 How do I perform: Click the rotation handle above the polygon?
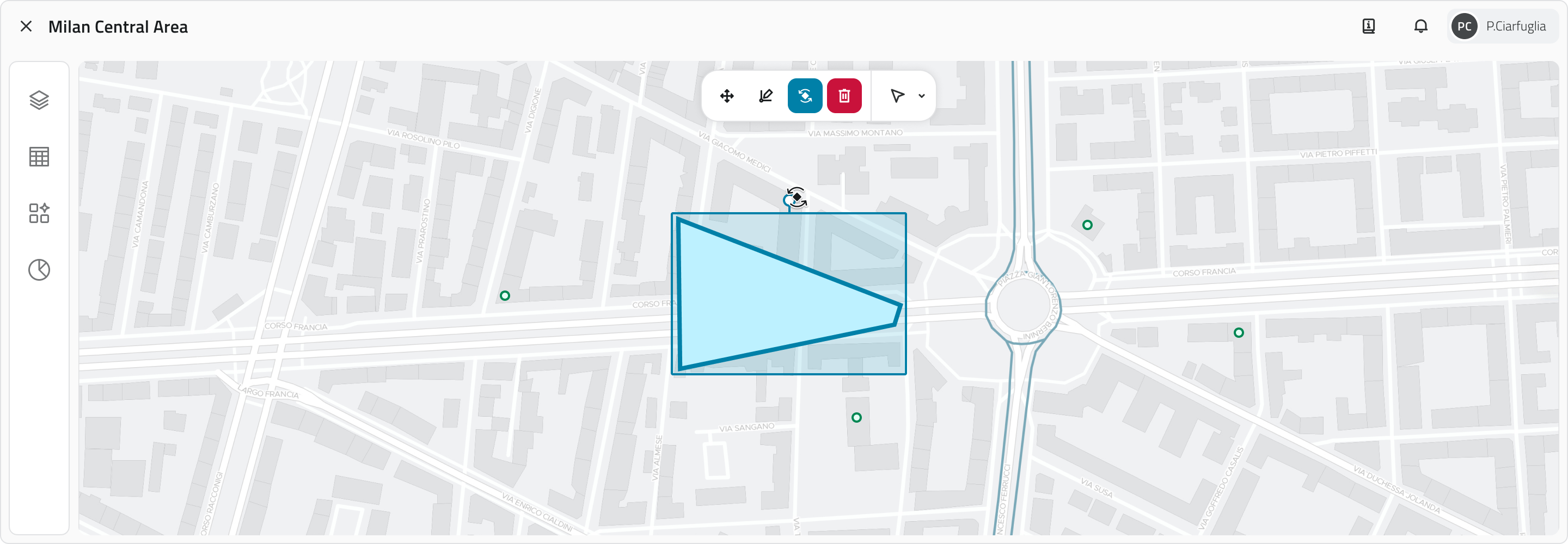(795, 198)
